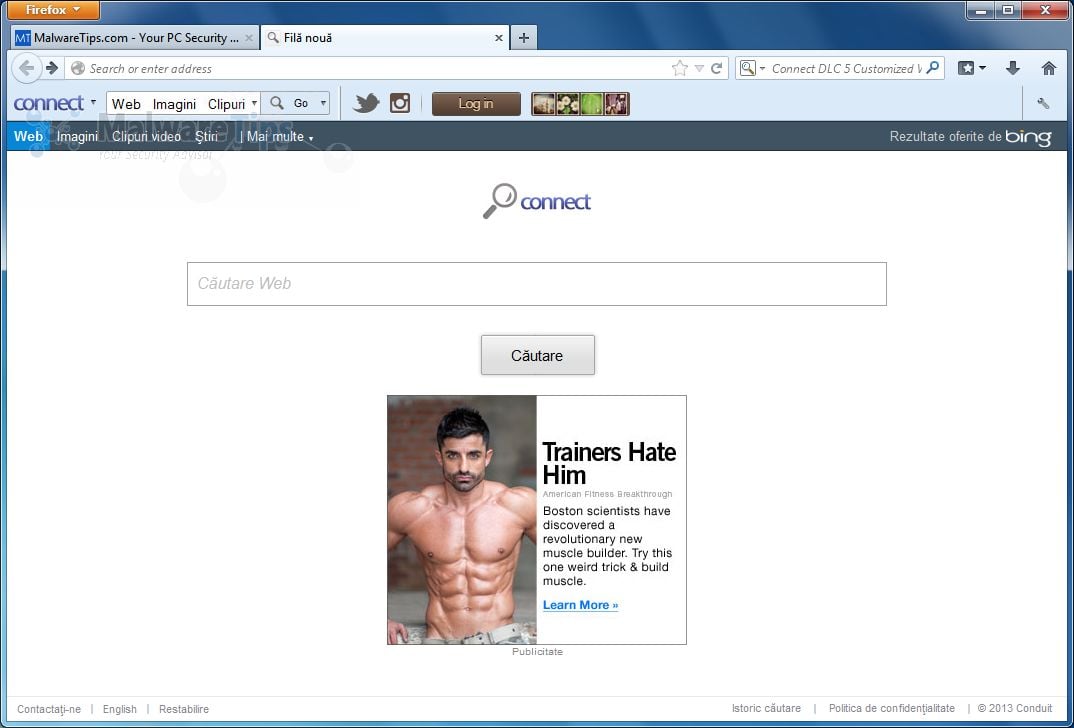
Task: Click the Learn More » ad link
Action: point(581,605)
